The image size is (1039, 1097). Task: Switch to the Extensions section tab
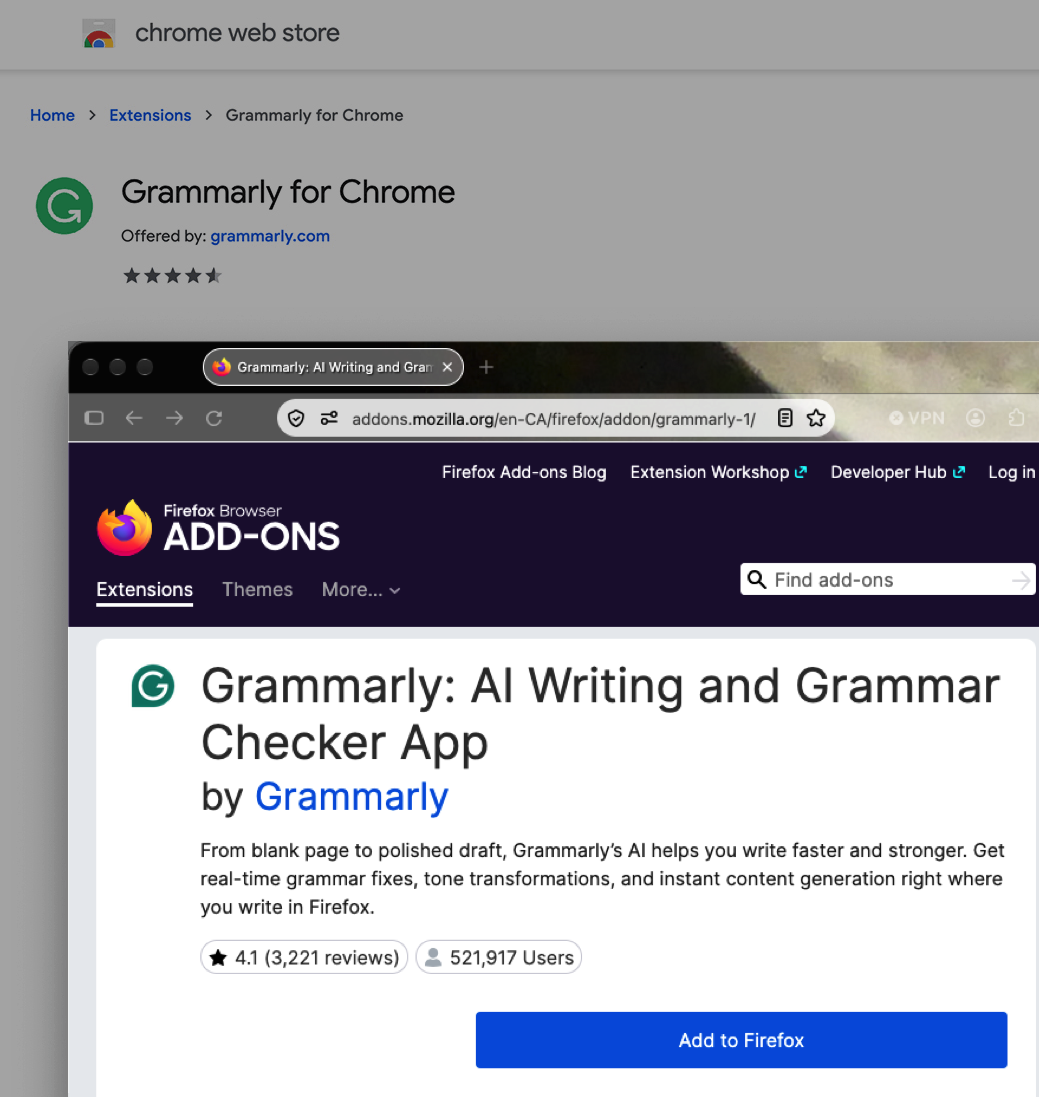tap(145, 590)
